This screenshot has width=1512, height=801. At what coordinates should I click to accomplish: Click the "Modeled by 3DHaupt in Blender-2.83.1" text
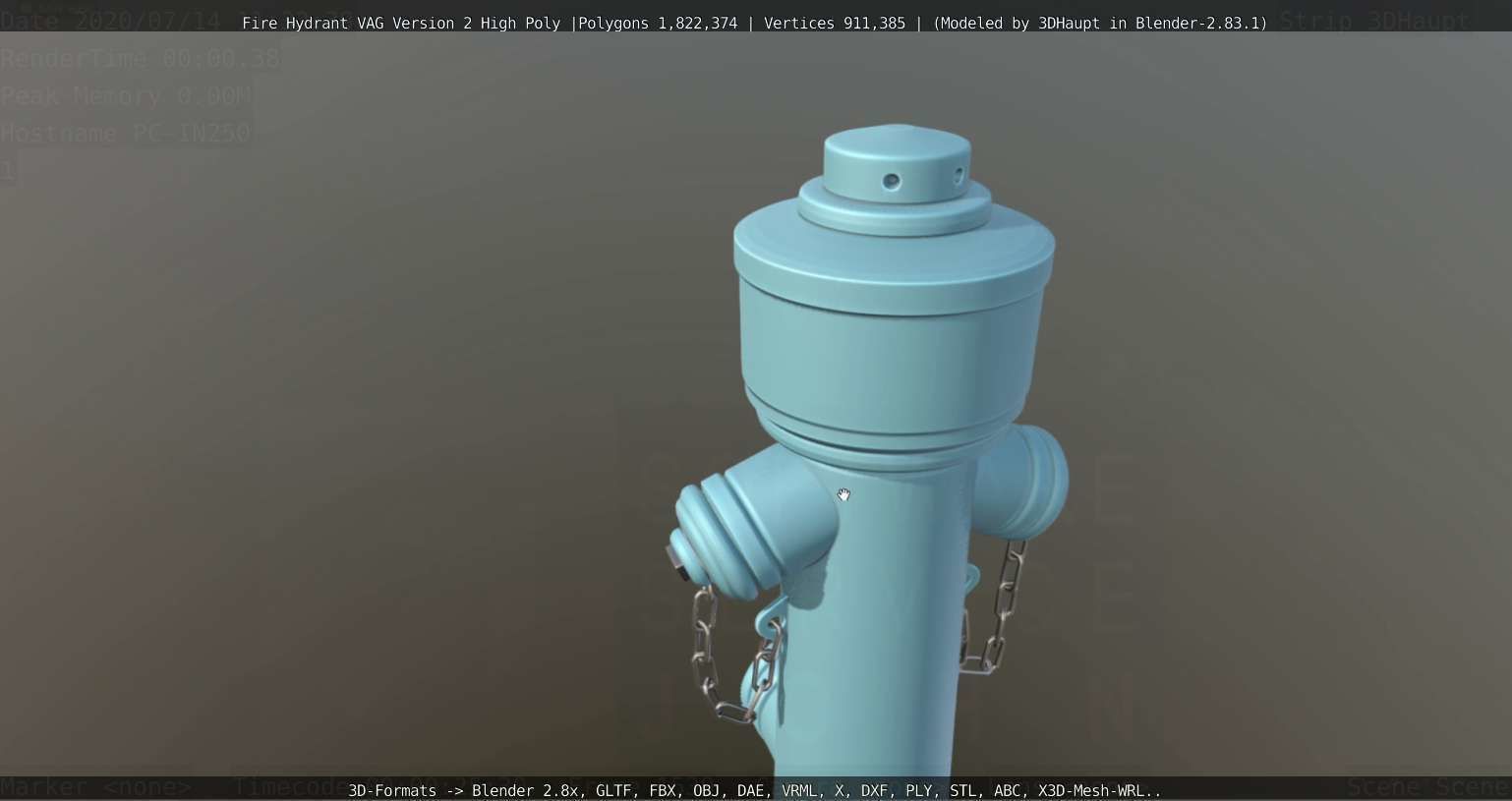click(1099, 24)
